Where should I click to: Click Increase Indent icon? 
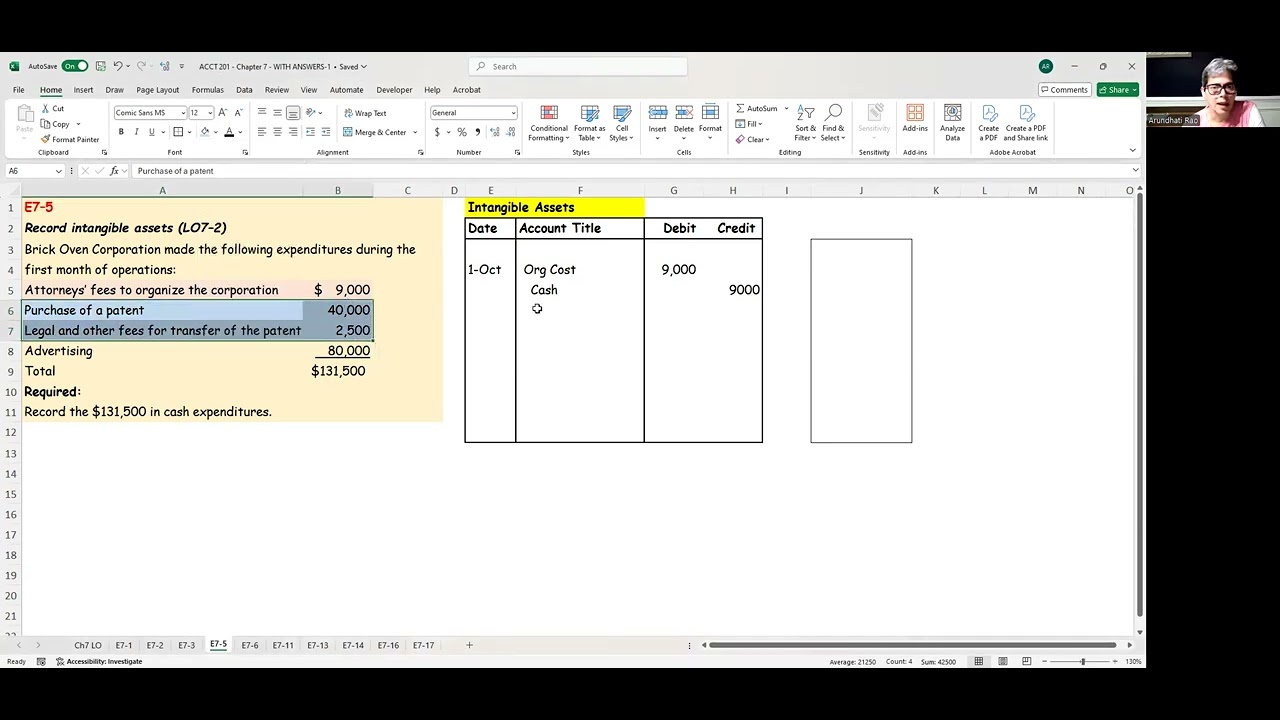coord(326,132)
